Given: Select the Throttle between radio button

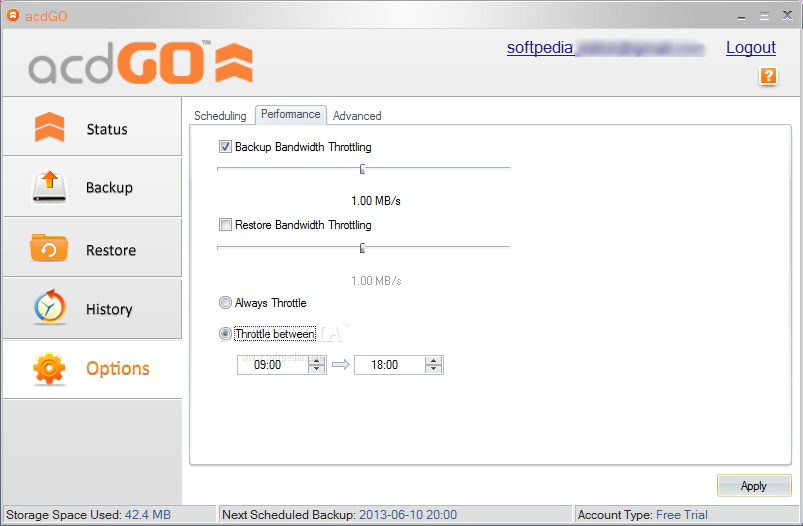Looking at the screenshot, I should (x=225, y=334).
